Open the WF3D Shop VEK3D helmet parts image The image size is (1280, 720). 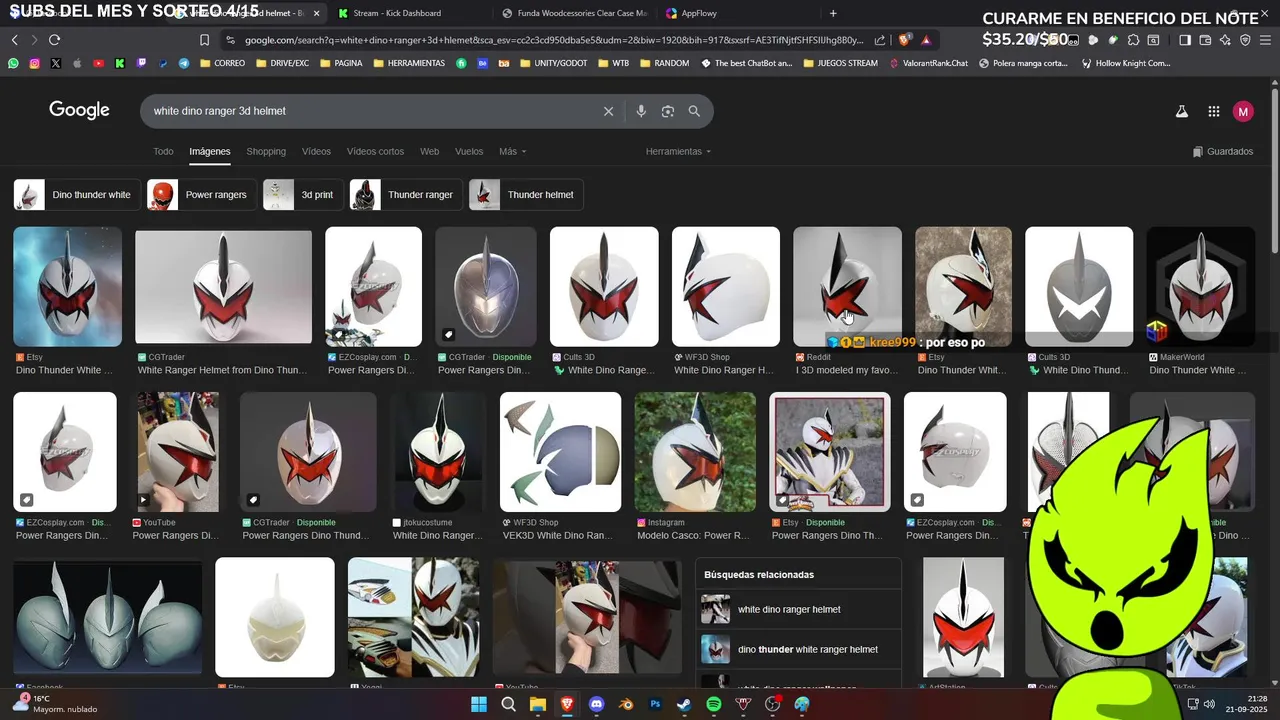[x=560, y=452]
